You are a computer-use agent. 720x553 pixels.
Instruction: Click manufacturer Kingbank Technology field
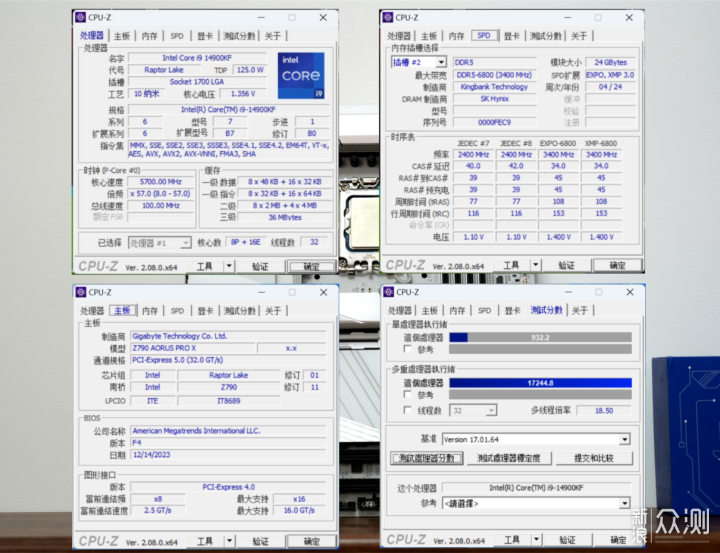coord(494,87)
